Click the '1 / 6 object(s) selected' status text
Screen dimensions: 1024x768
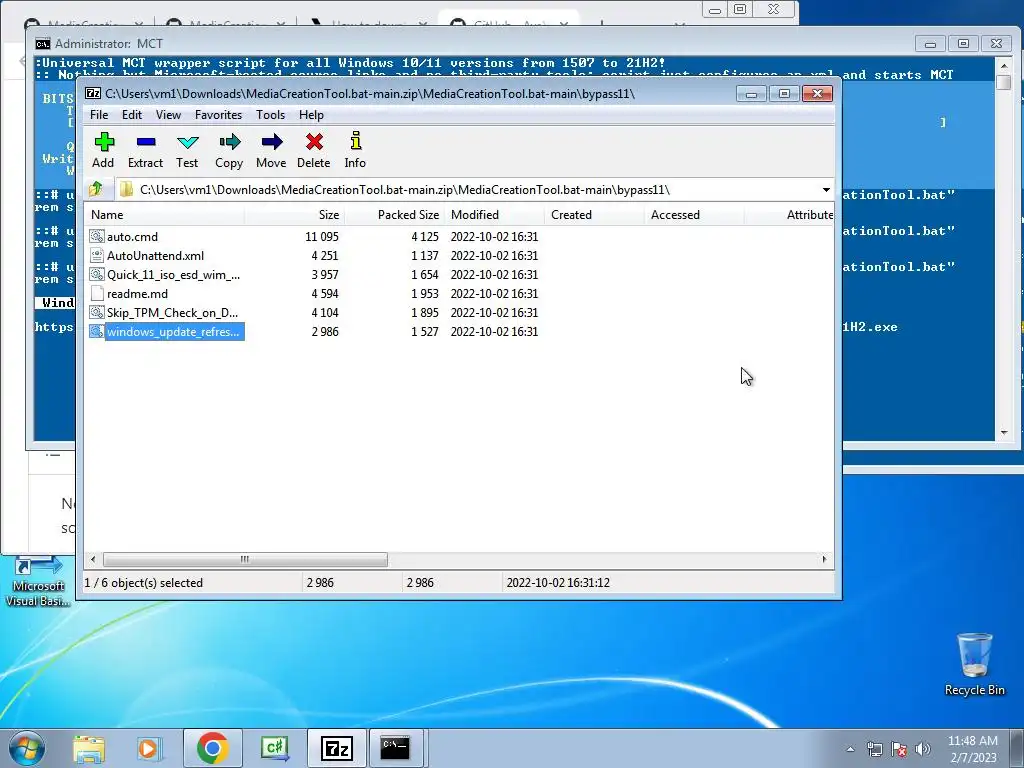(144, 583)
